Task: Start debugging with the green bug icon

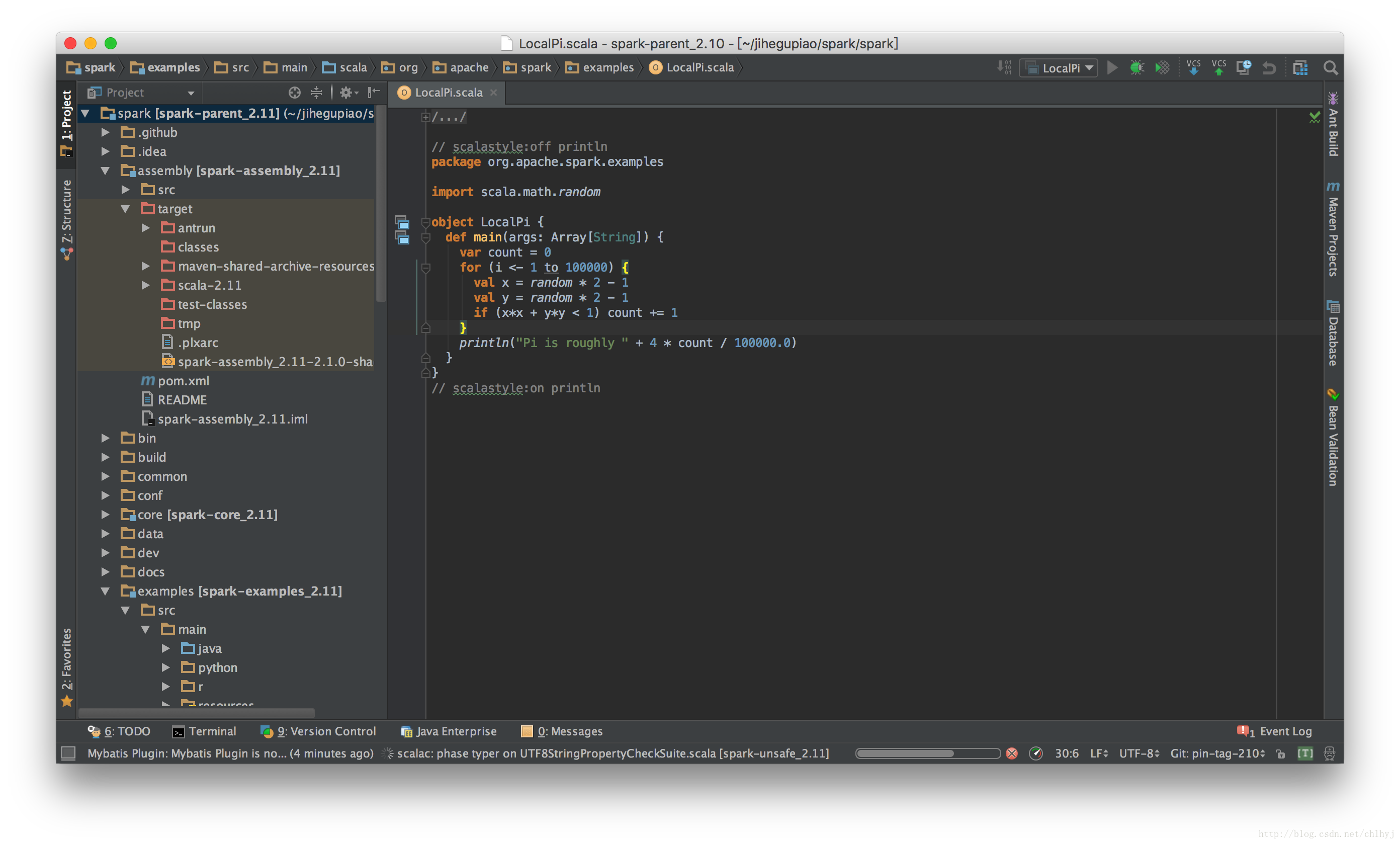Action: click(x=1137, y=67)
